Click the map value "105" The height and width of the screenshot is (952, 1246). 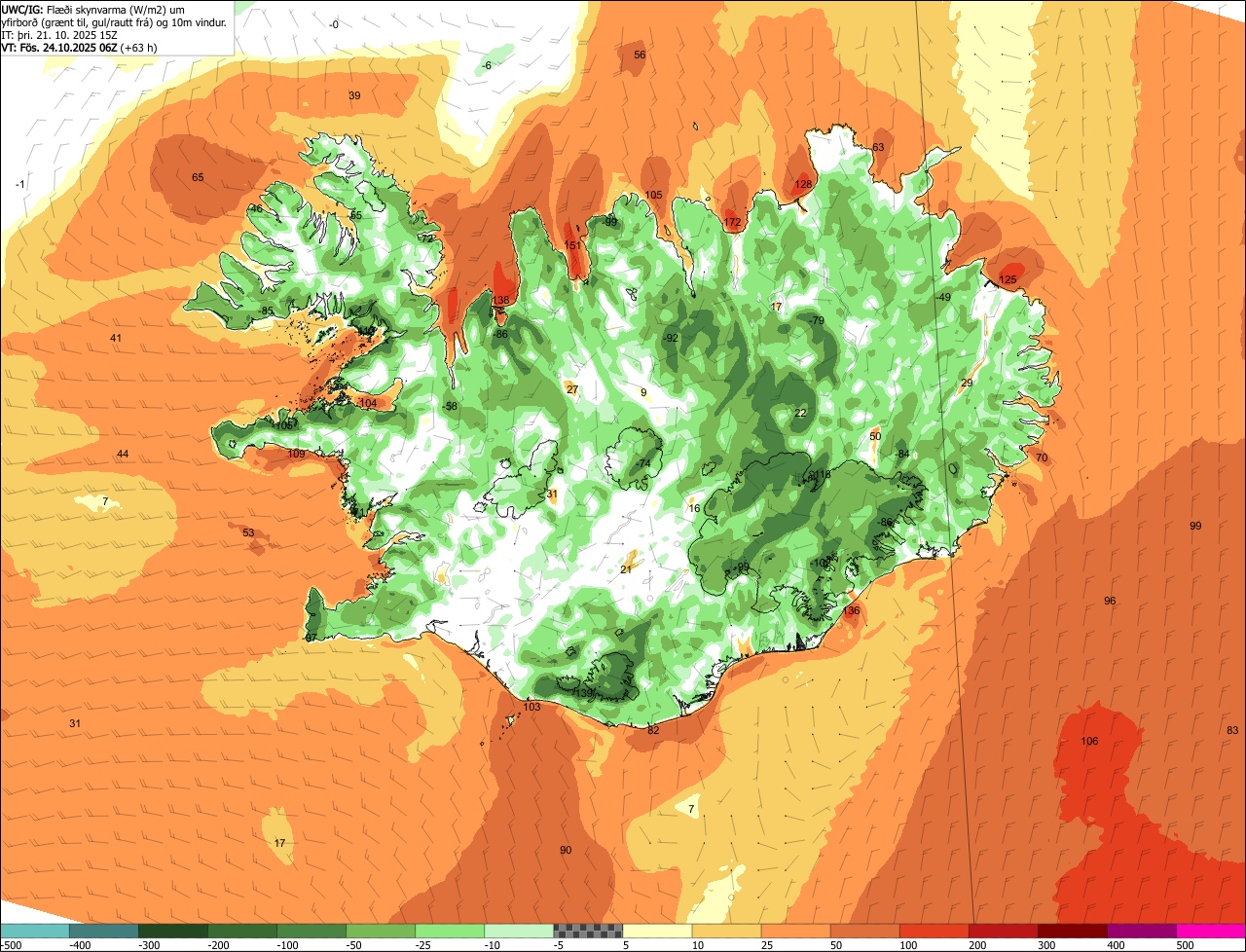coord(653,195)
